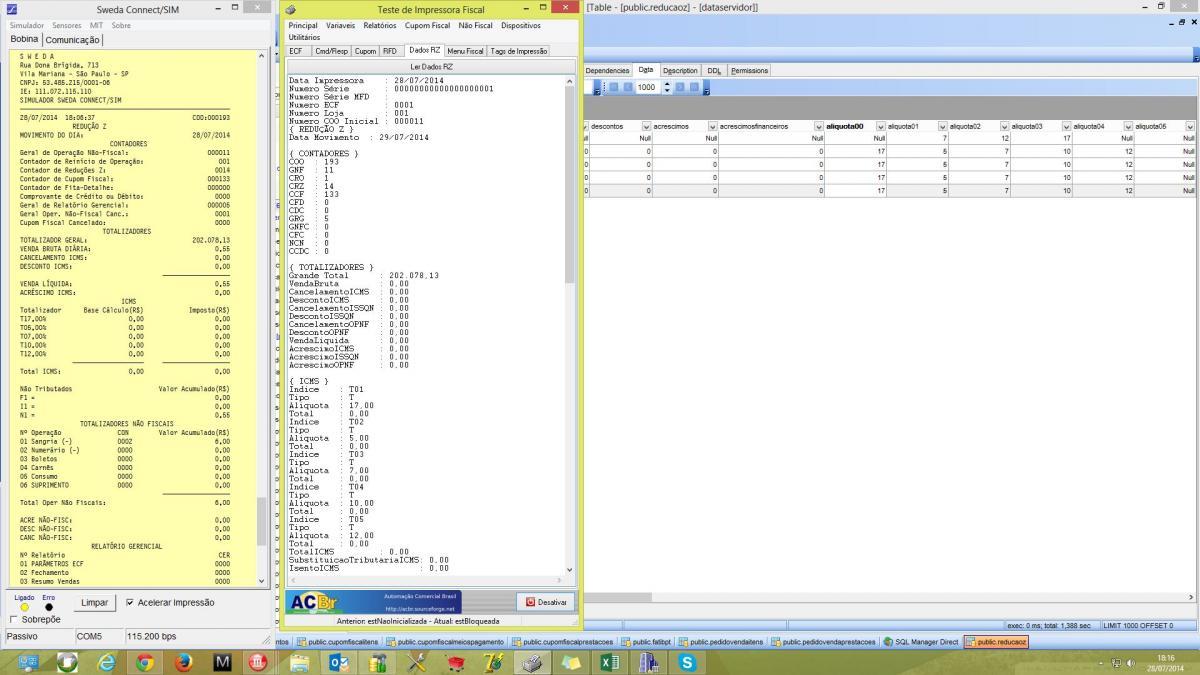Open aliquota00 column filter dropdown
1200x675 pixels.
point(880,127)
